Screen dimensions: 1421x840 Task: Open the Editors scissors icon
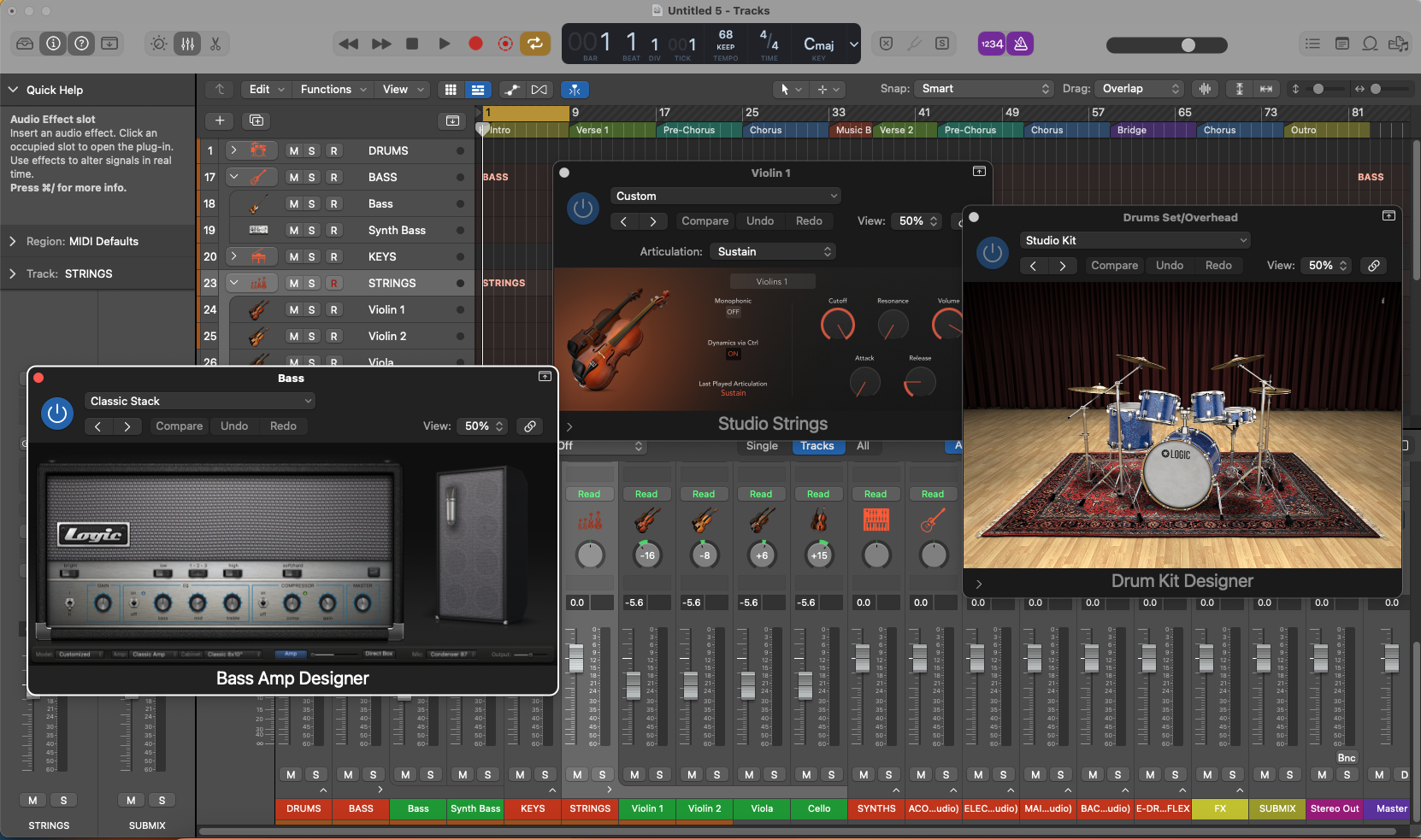215,44
